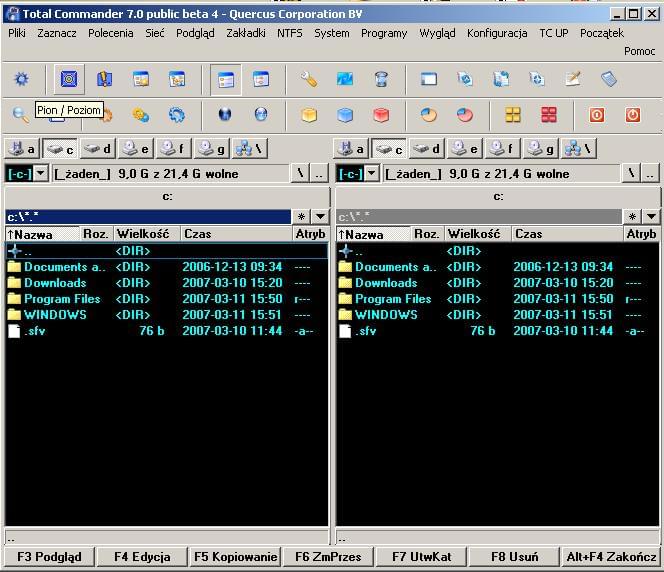Click the square red power button icon
Screen dimensions: 664x572
(x=597, y=115)
